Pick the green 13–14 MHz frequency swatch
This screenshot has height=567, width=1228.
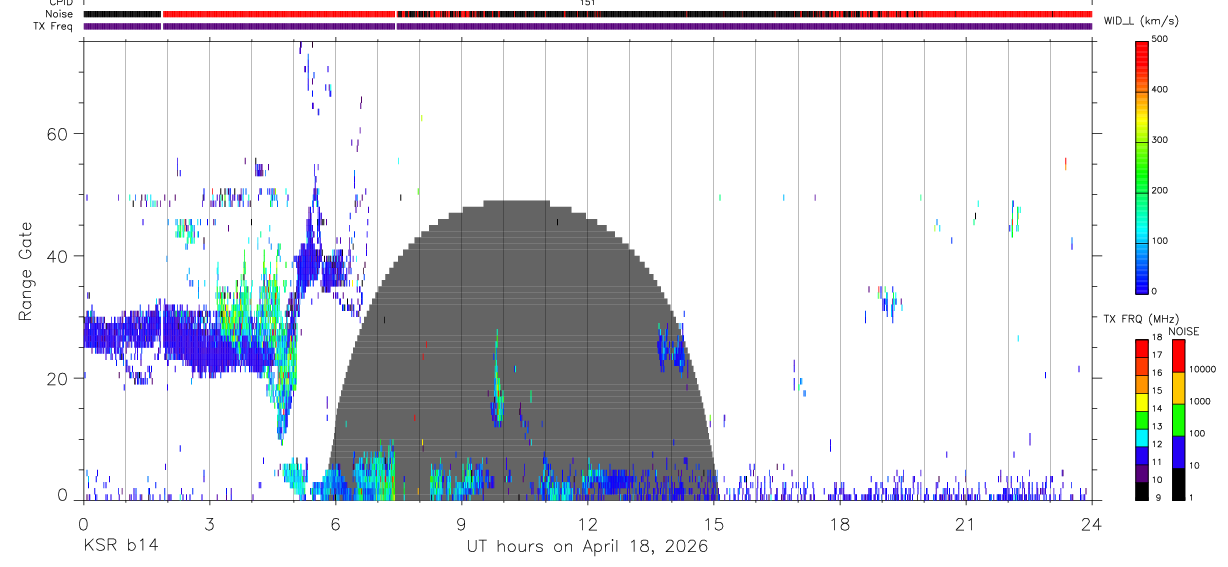[x=1142, y=419]
